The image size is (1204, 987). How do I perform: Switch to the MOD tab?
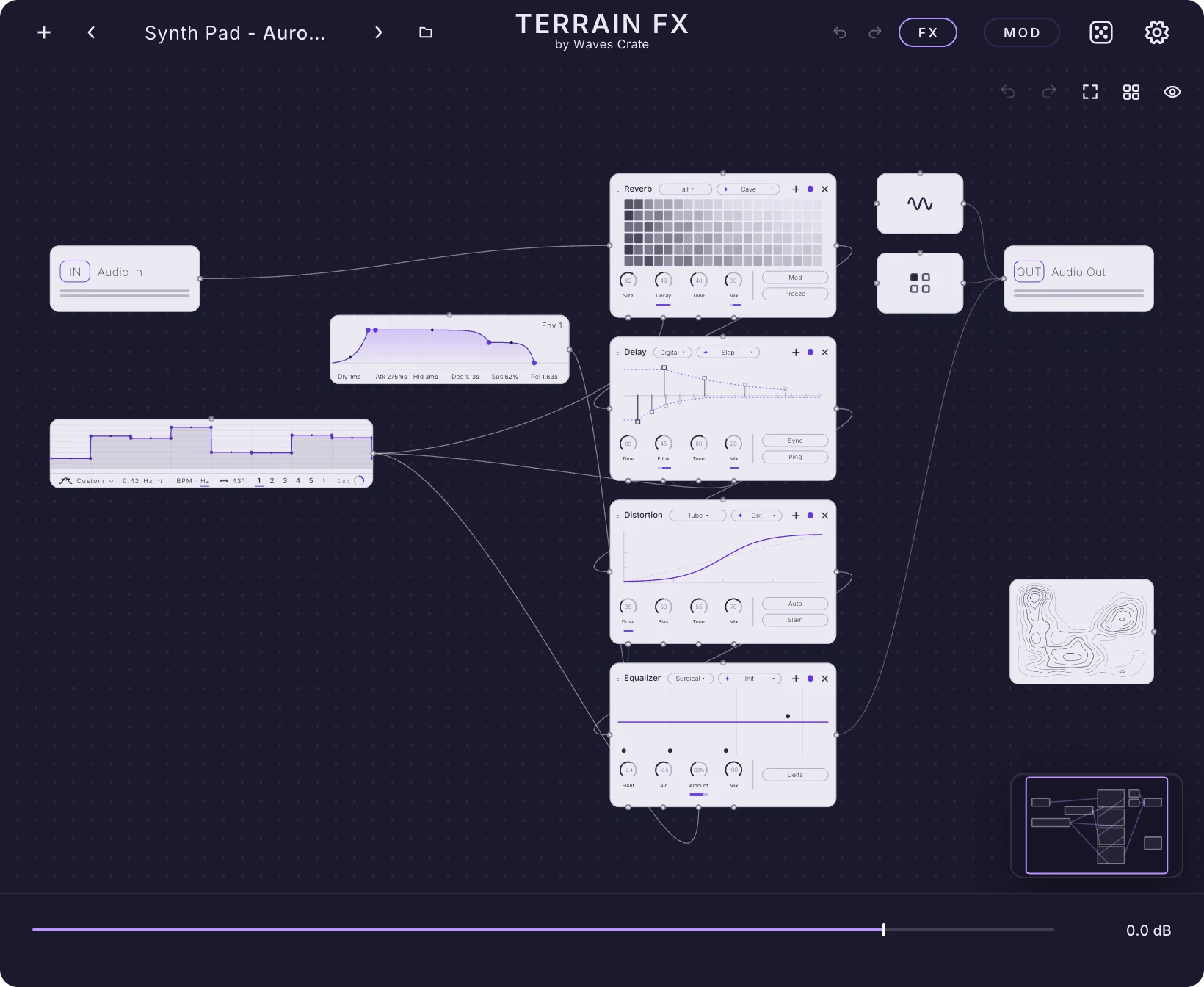point(1022,32)
